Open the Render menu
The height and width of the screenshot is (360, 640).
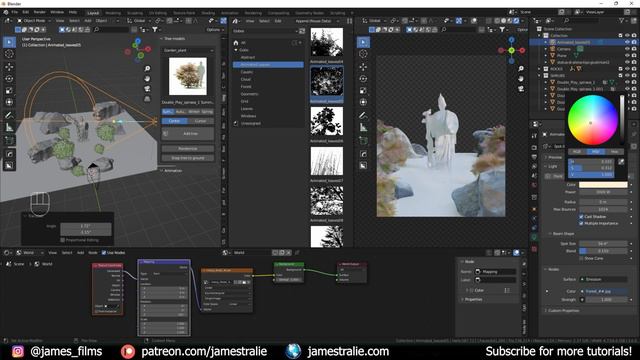pyautogui.click(x=40, y=12)
